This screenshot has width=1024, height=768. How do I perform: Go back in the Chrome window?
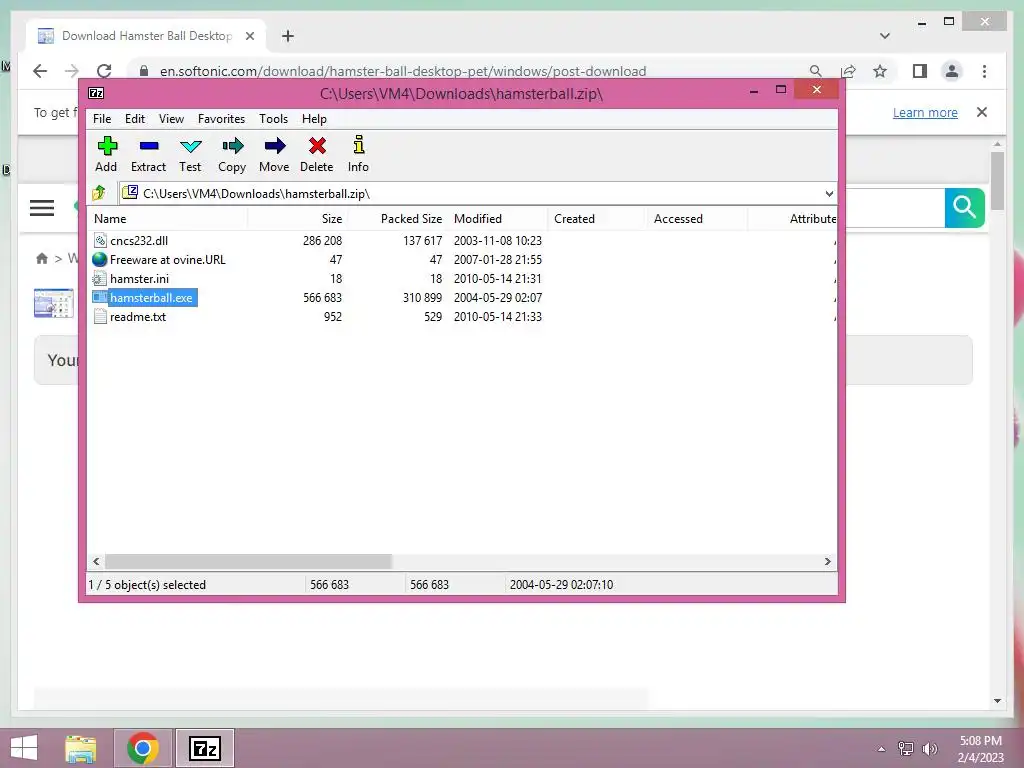pos(40,71)
